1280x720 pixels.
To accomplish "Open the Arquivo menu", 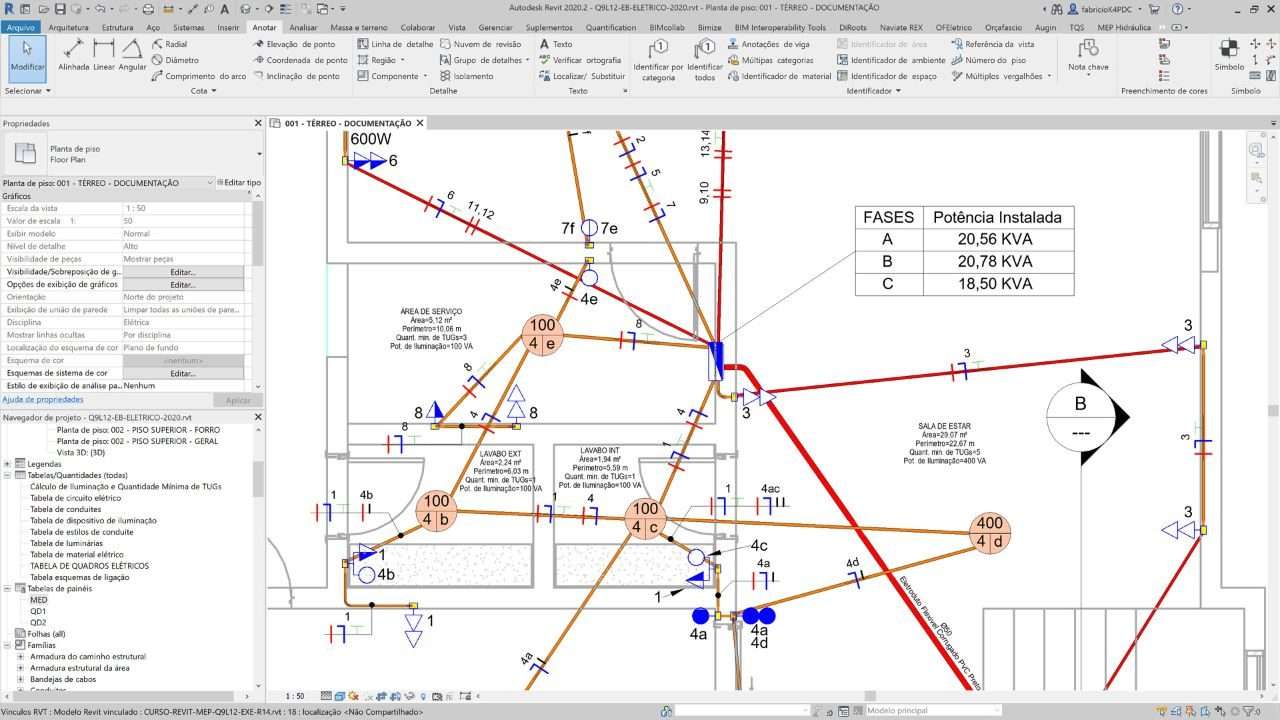I will pyautogui.click(x=21, y=28).
